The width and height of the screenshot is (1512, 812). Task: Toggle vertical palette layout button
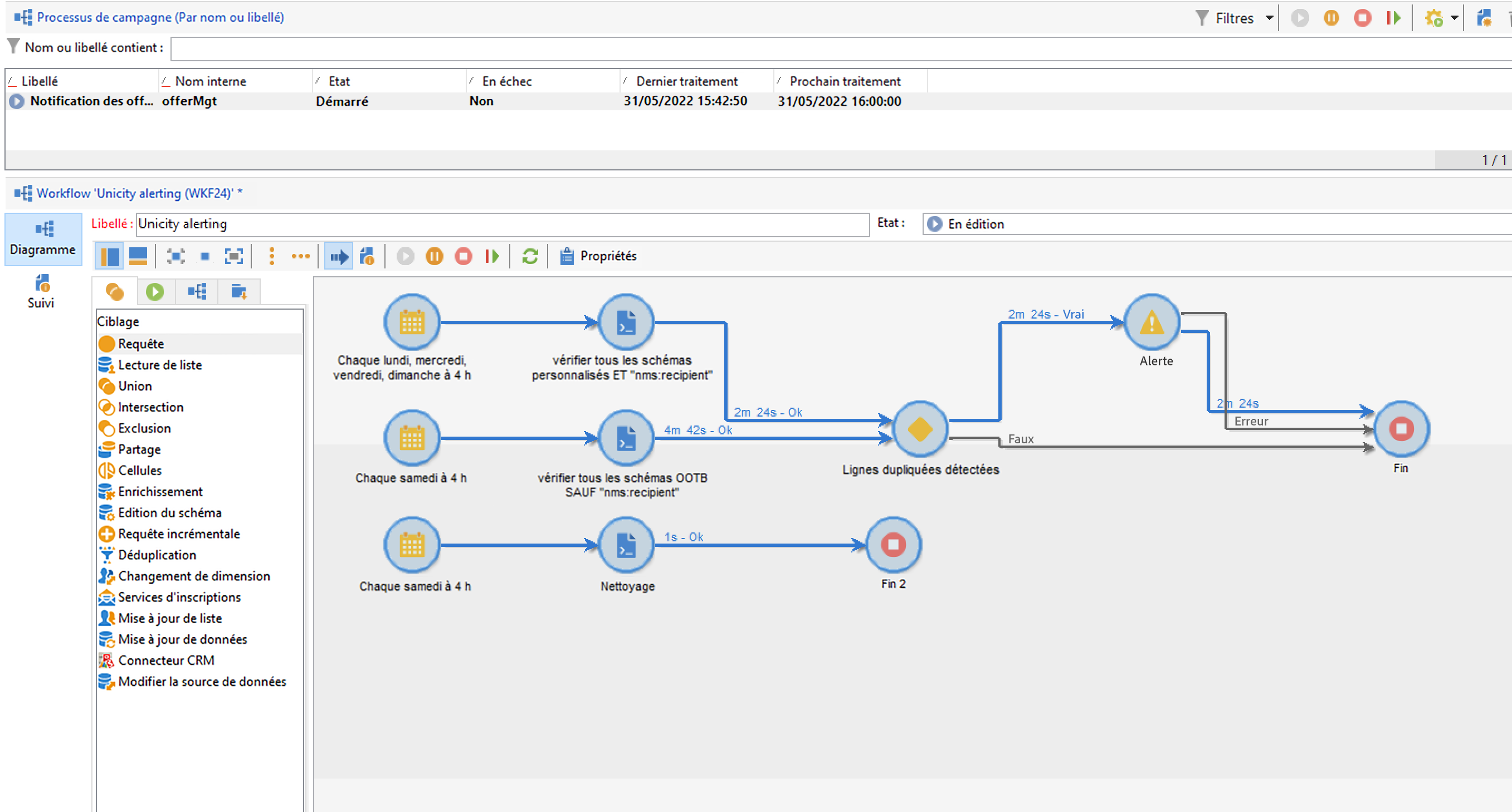(109, 256)
